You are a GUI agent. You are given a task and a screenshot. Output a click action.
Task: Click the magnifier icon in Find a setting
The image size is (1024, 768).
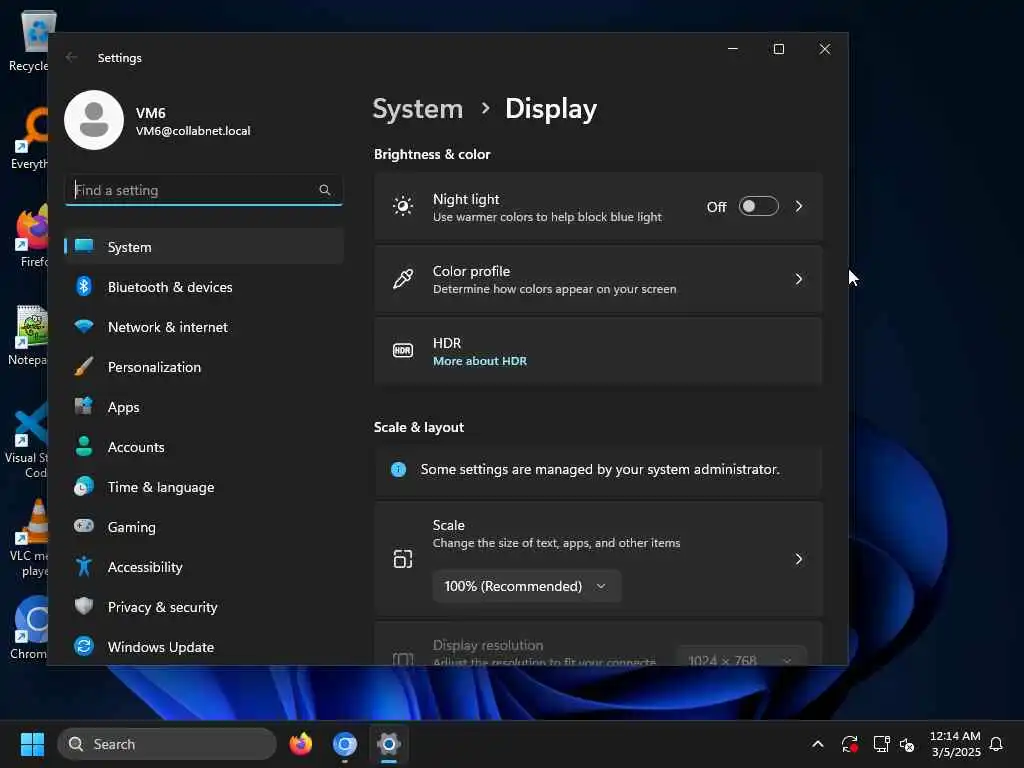tap(325, 190)
